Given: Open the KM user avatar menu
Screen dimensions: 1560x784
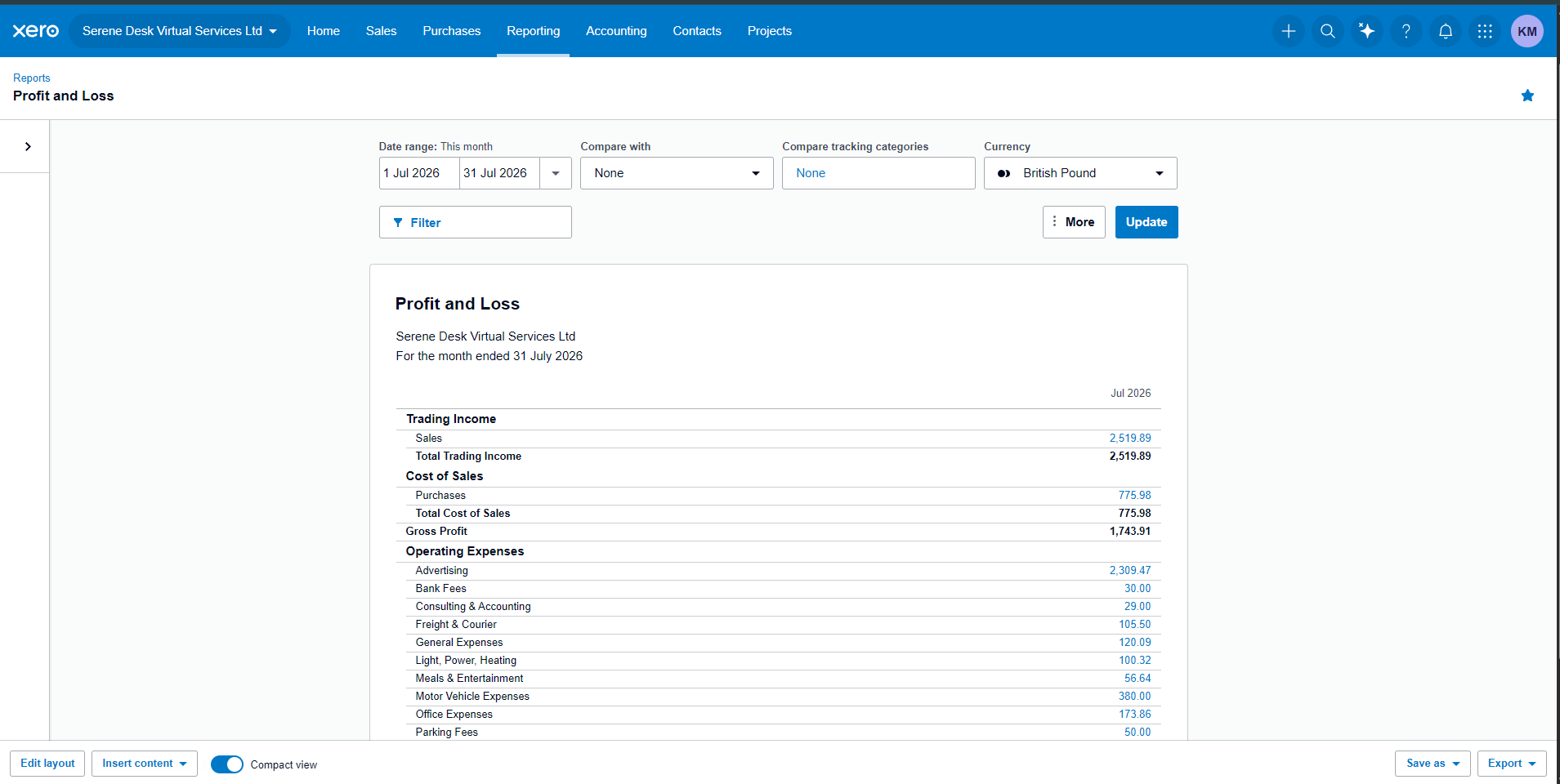Looking at the screenshot, I should [x=1527, y=31].
